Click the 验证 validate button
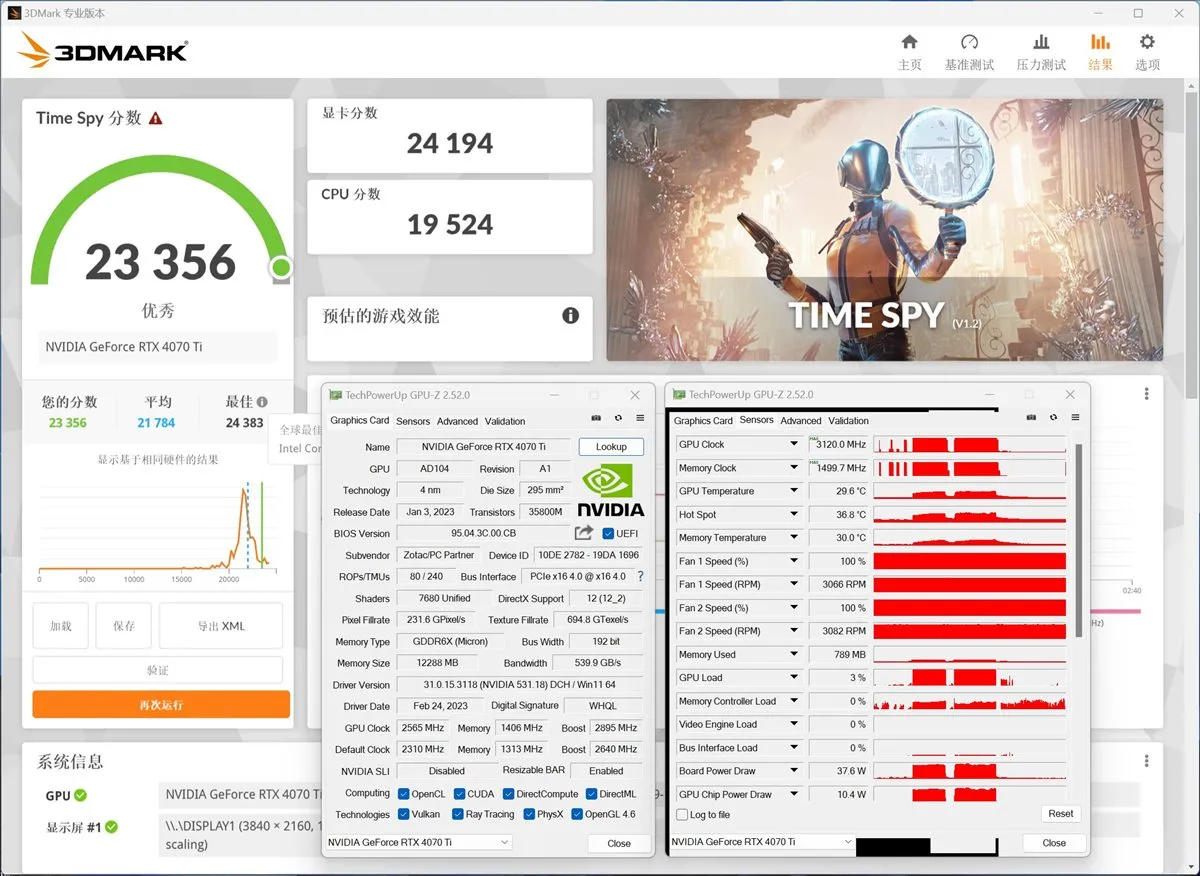Image resolution: width=1200 pixels, height=876 pixels. pos(158,670)
